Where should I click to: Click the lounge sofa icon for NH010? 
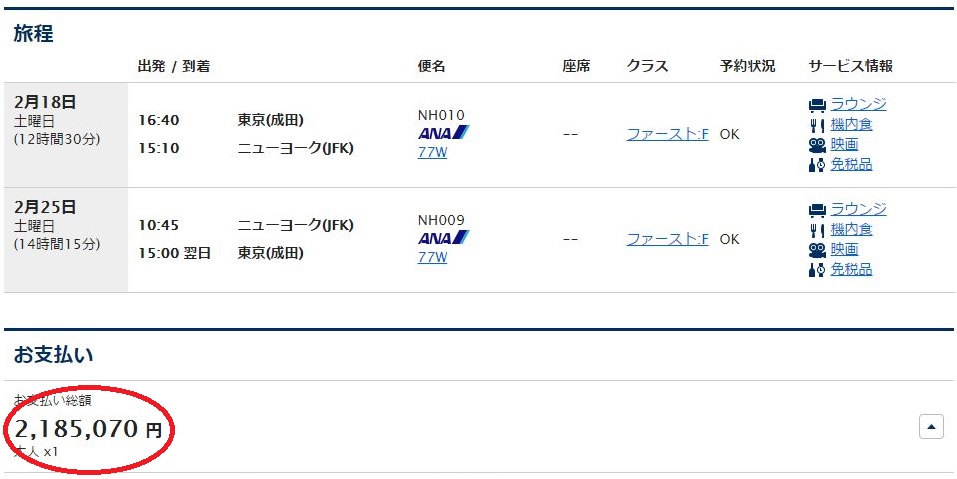(817, 106)
